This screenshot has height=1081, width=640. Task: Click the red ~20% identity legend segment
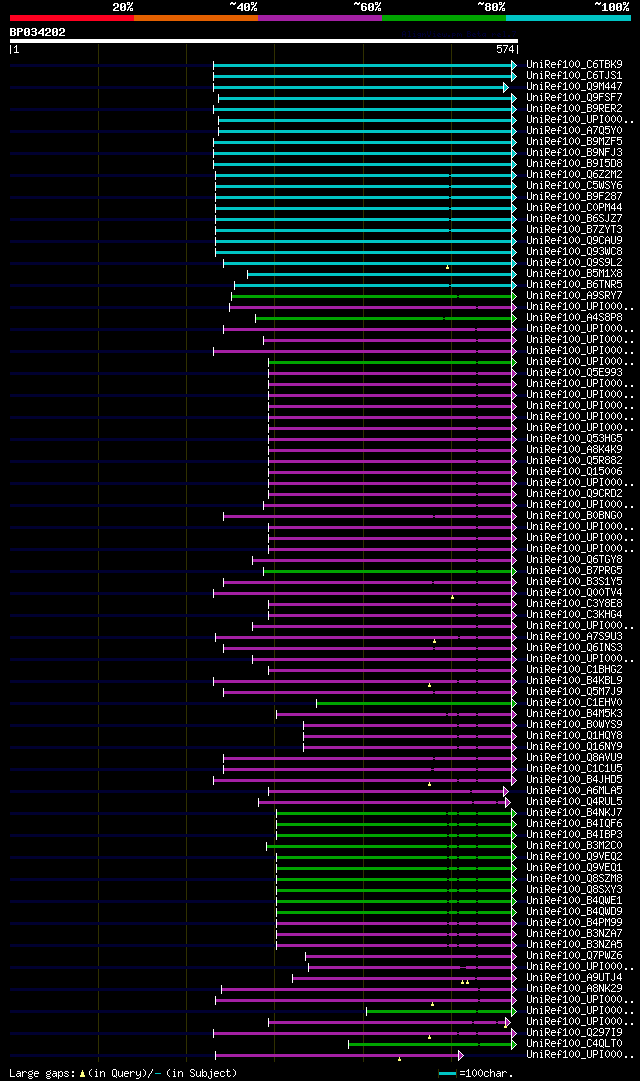[72, 18]
